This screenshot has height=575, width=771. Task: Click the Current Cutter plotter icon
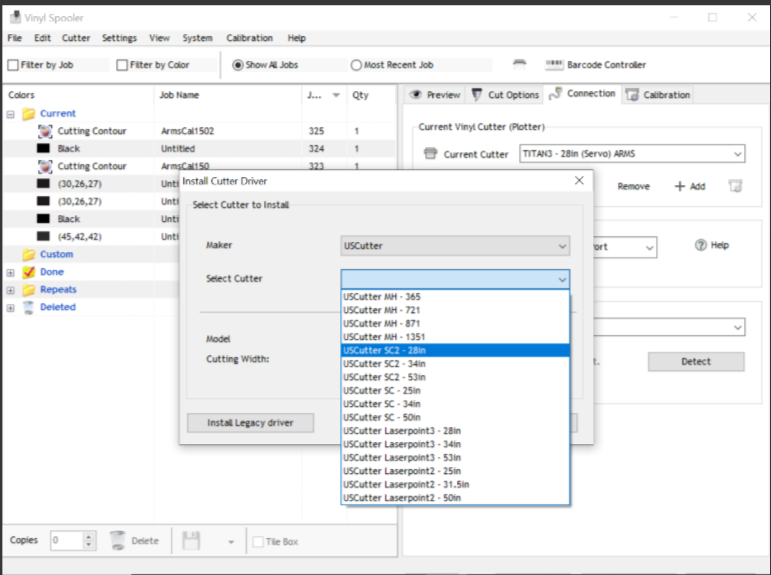point(430,153)
